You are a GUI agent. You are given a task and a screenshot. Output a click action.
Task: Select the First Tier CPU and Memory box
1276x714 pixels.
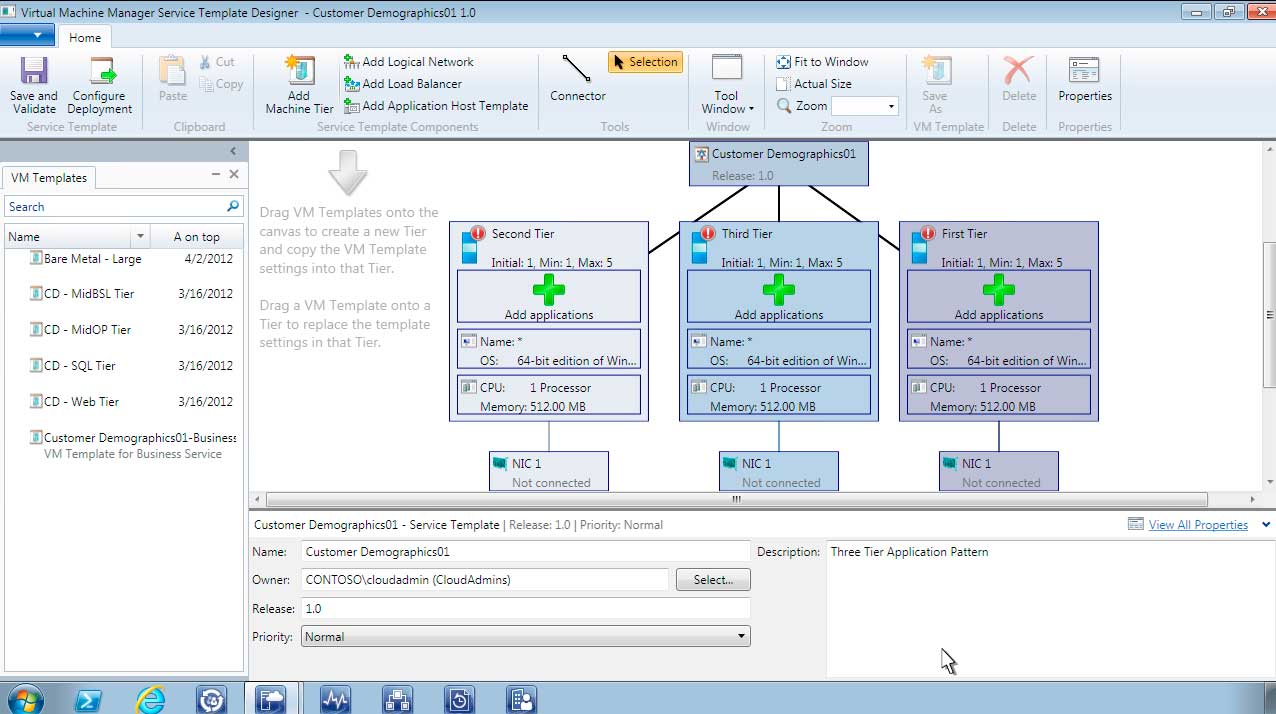(999, 395)
